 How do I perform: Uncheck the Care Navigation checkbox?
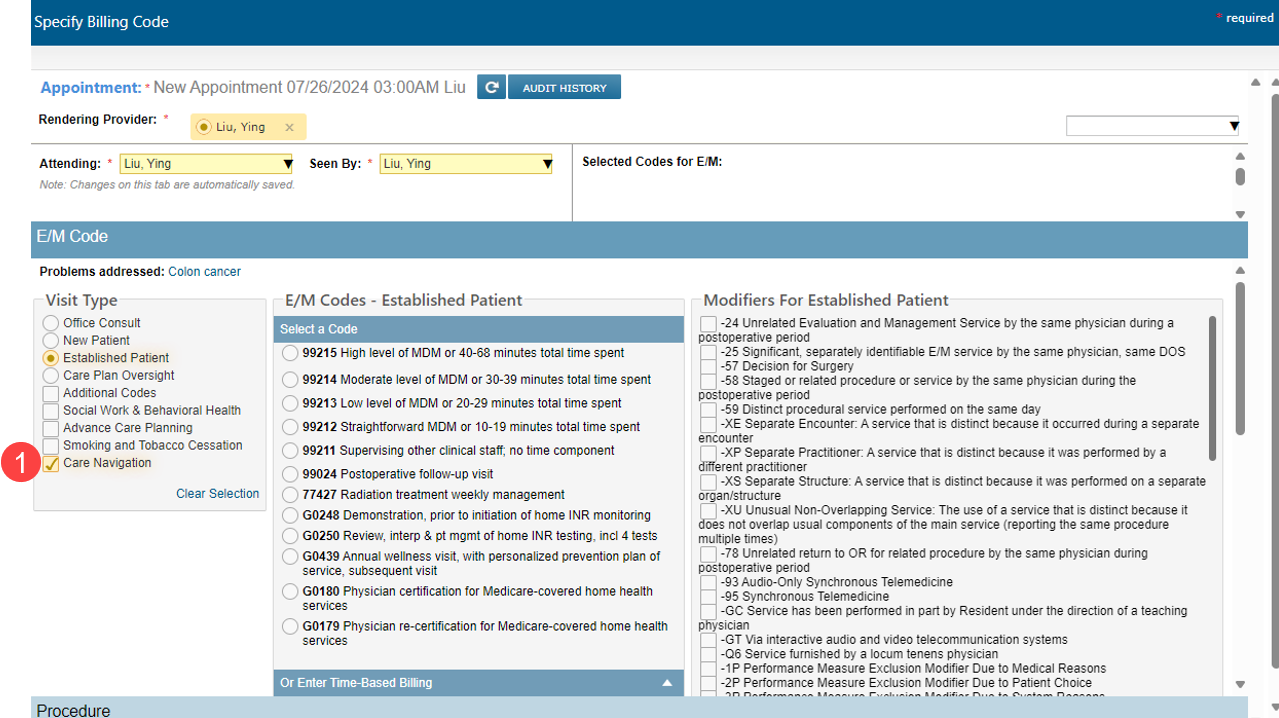coord(51,464)
